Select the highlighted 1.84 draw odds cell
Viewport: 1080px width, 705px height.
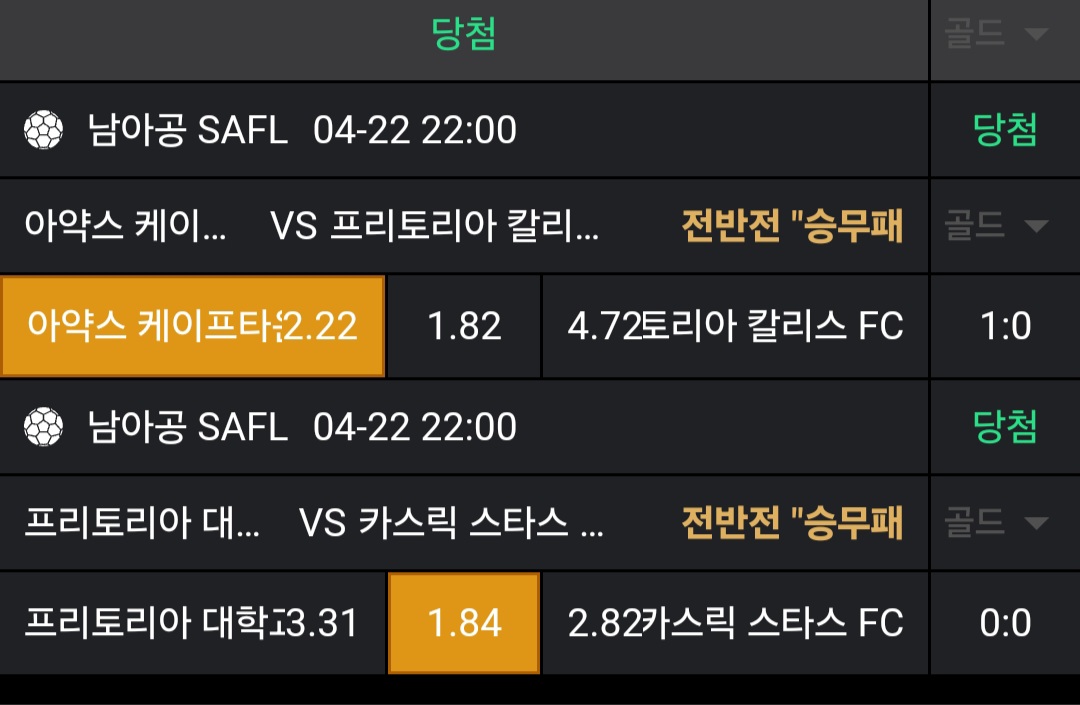coord(464,623)
